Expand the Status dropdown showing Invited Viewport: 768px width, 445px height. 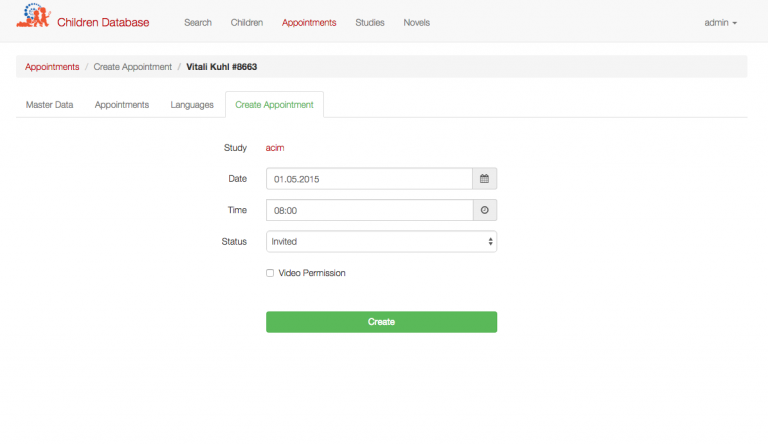382,242
